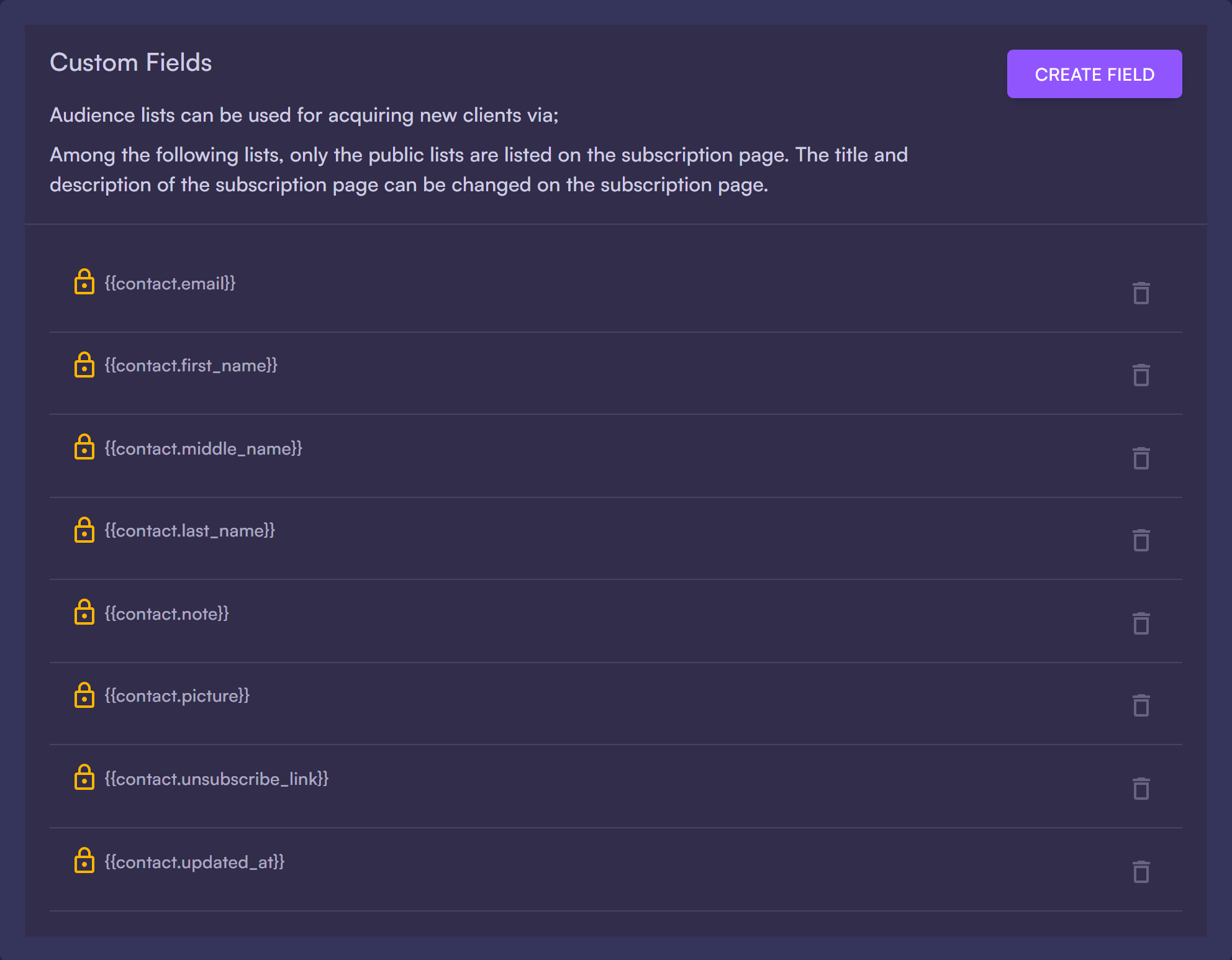The width and height of the screenshot is (1232, 960).
Task: Delete the contact.updated_at field
Action: [x=1141, y=872]
